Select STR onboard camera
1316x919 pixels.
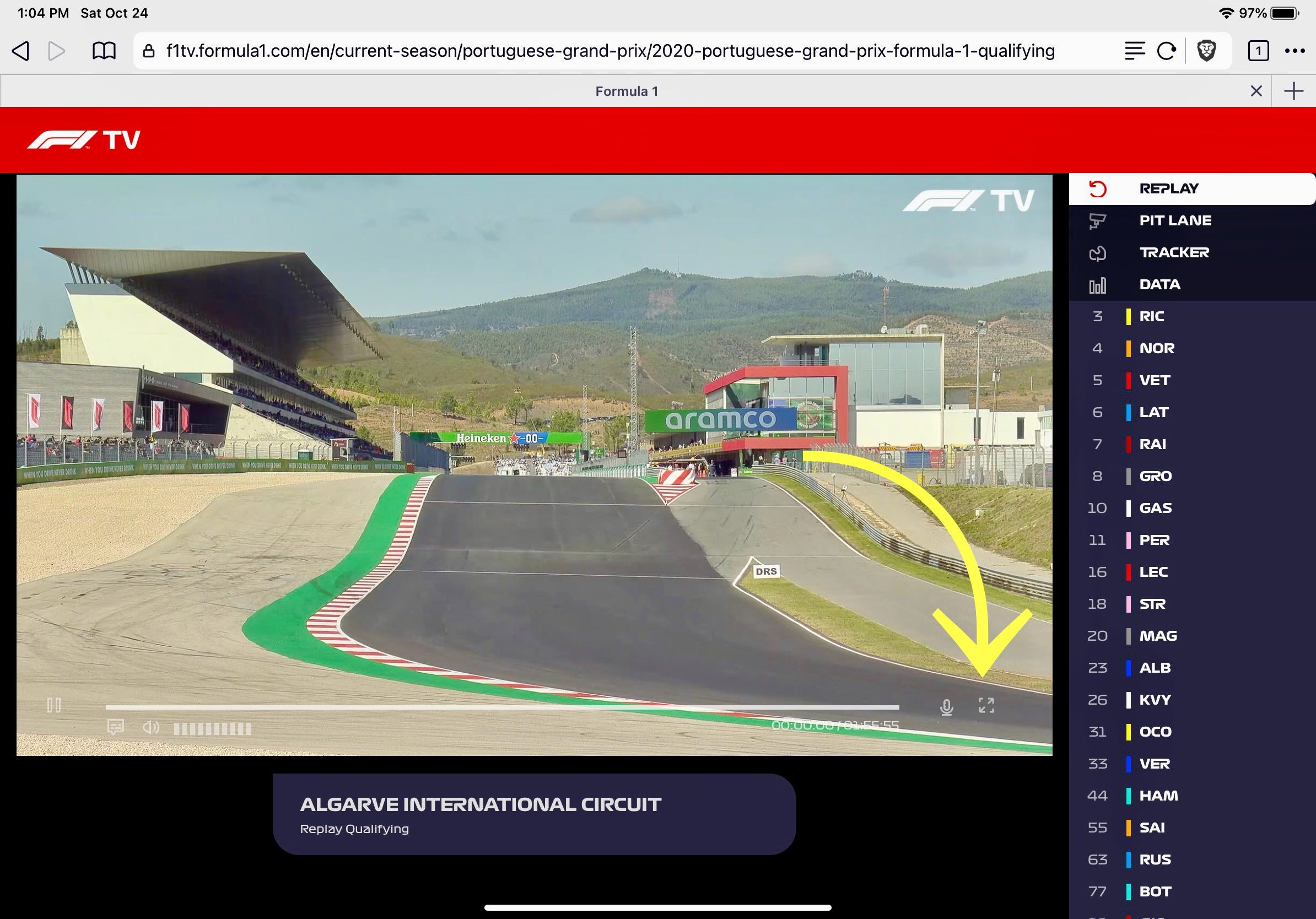click(x=1192, y=604)
